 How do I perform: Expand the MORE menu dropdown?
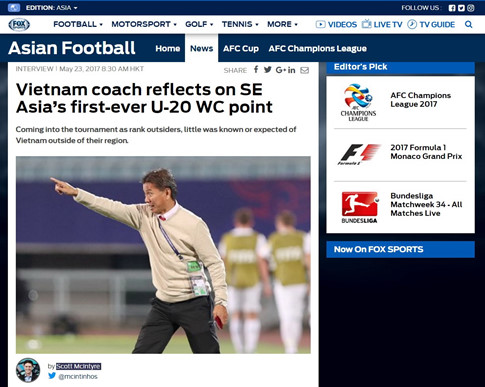tap(282, 24)
